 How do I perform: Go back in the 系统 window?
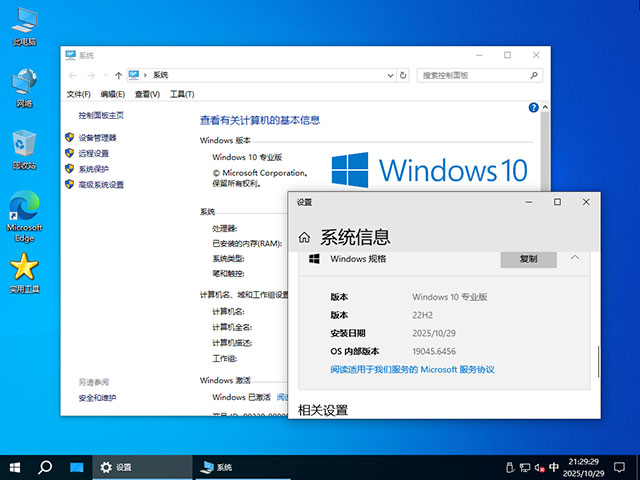click(x=73, y=76)
